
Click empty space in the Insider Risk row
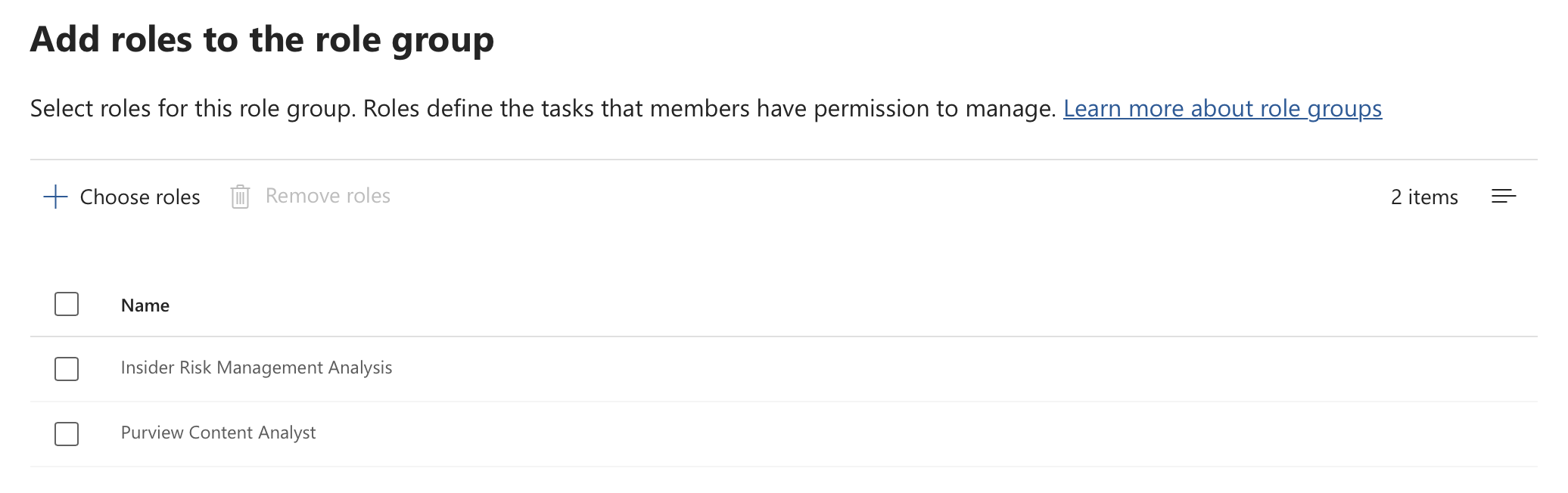tap(908, 369)
